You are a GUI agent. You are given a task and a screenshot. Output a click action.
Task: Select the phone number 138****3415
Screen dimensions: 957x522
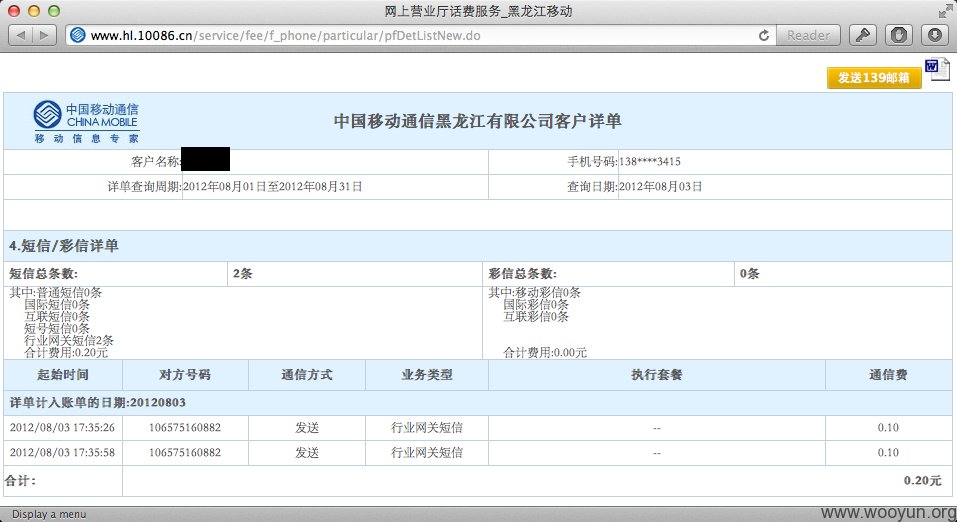coord(650,162)
